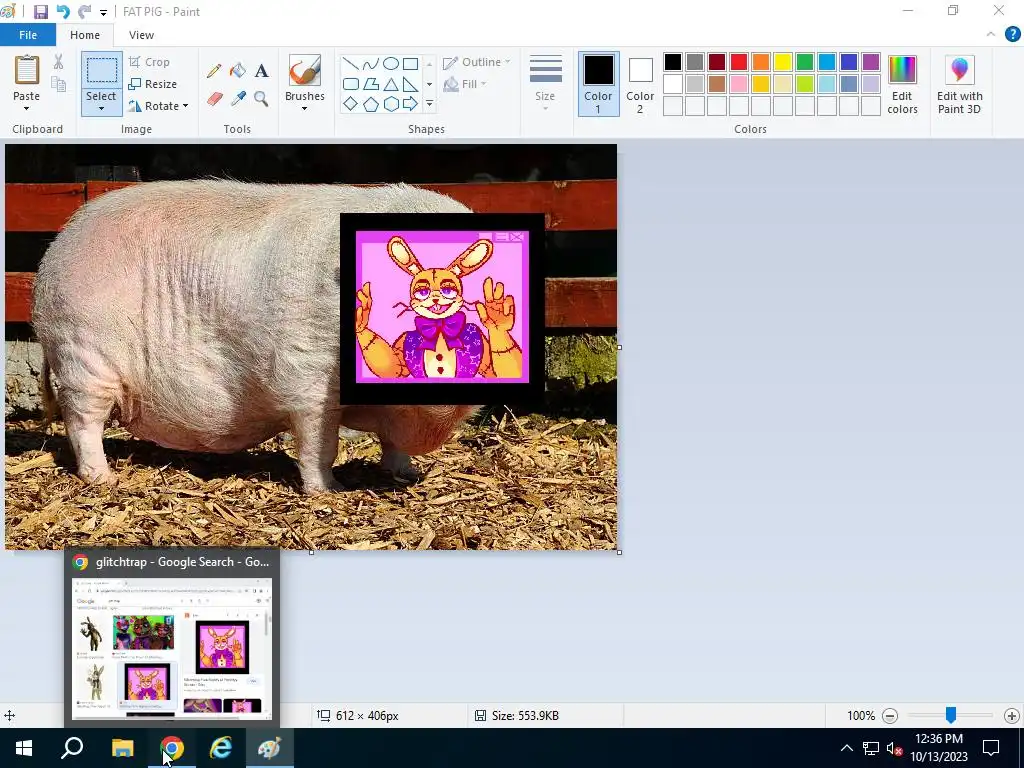The width and height of the screenshot is (1024, 768).
Task: Choose the Triangle shape
Action: point(391,84)
